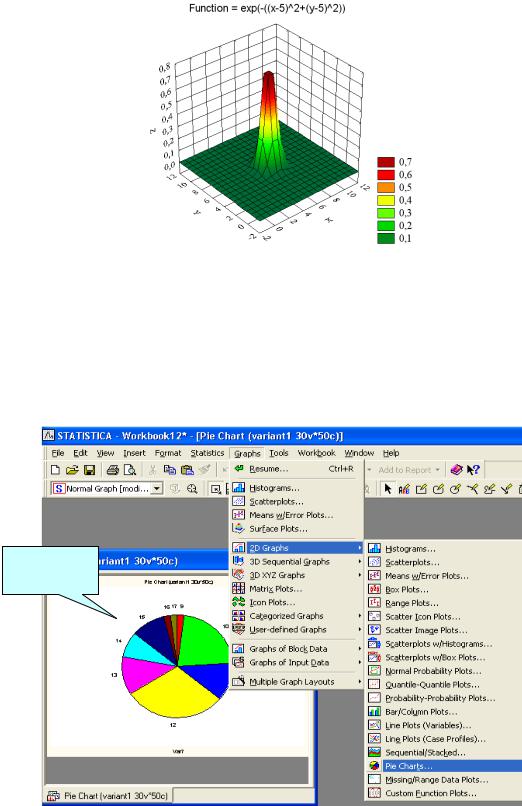Select Resume... in the Graphs menu

click(296, 469)
